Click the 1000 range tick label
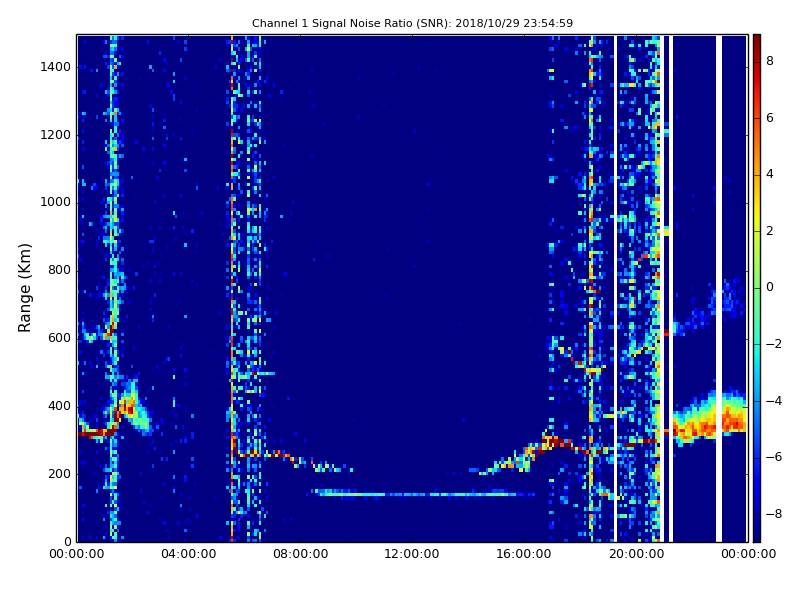The image size is (800, 600). click(56, 202)
